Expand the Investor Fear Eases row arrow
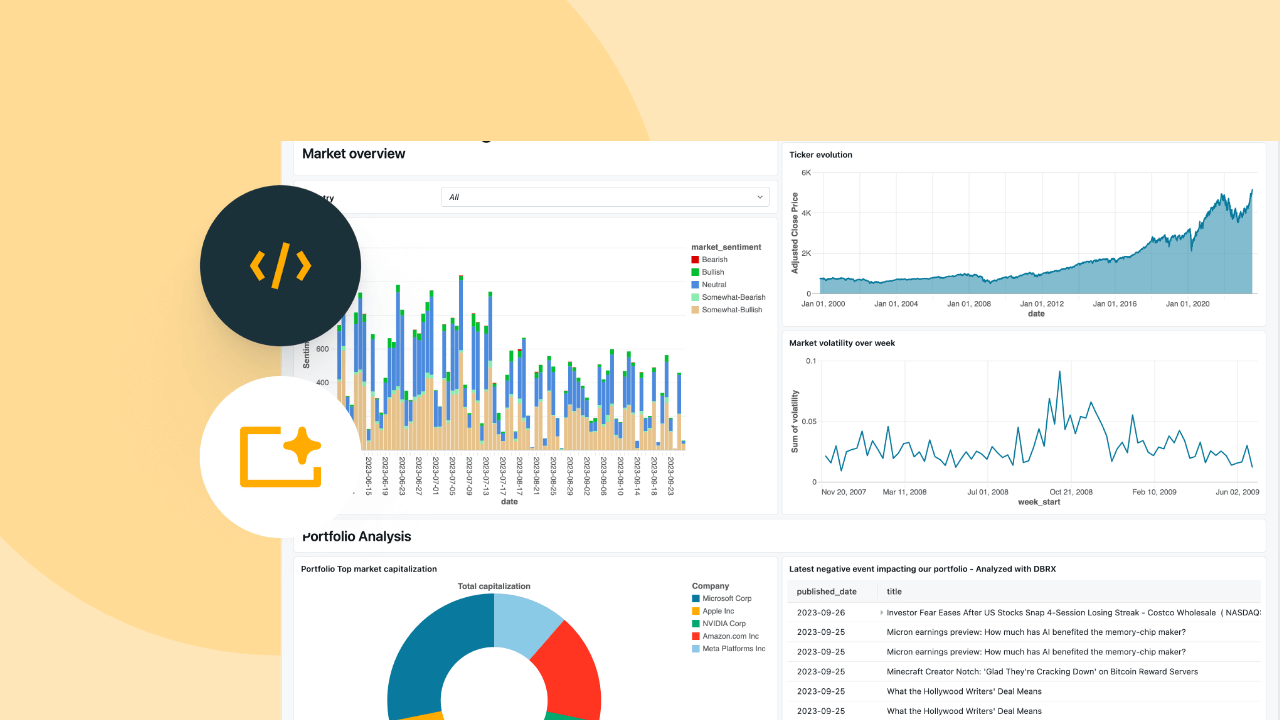This screenshot has width=1280, height=720. tap(881, 612)
